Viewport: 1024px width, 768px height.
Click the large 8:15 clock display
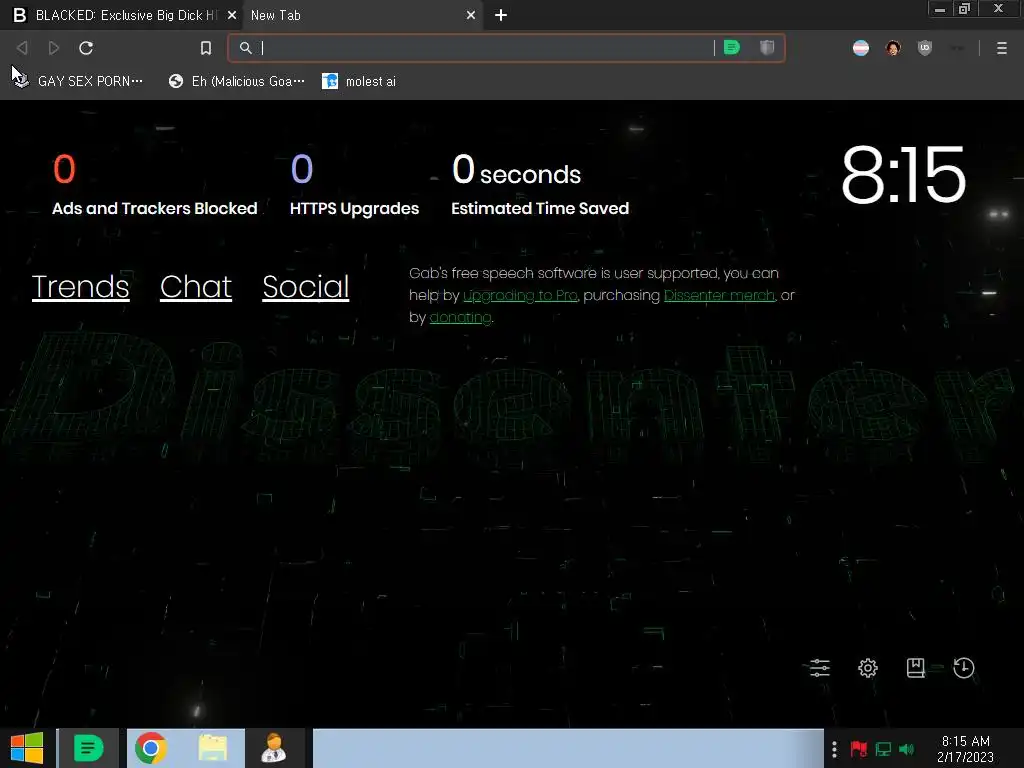pos(903,174)
